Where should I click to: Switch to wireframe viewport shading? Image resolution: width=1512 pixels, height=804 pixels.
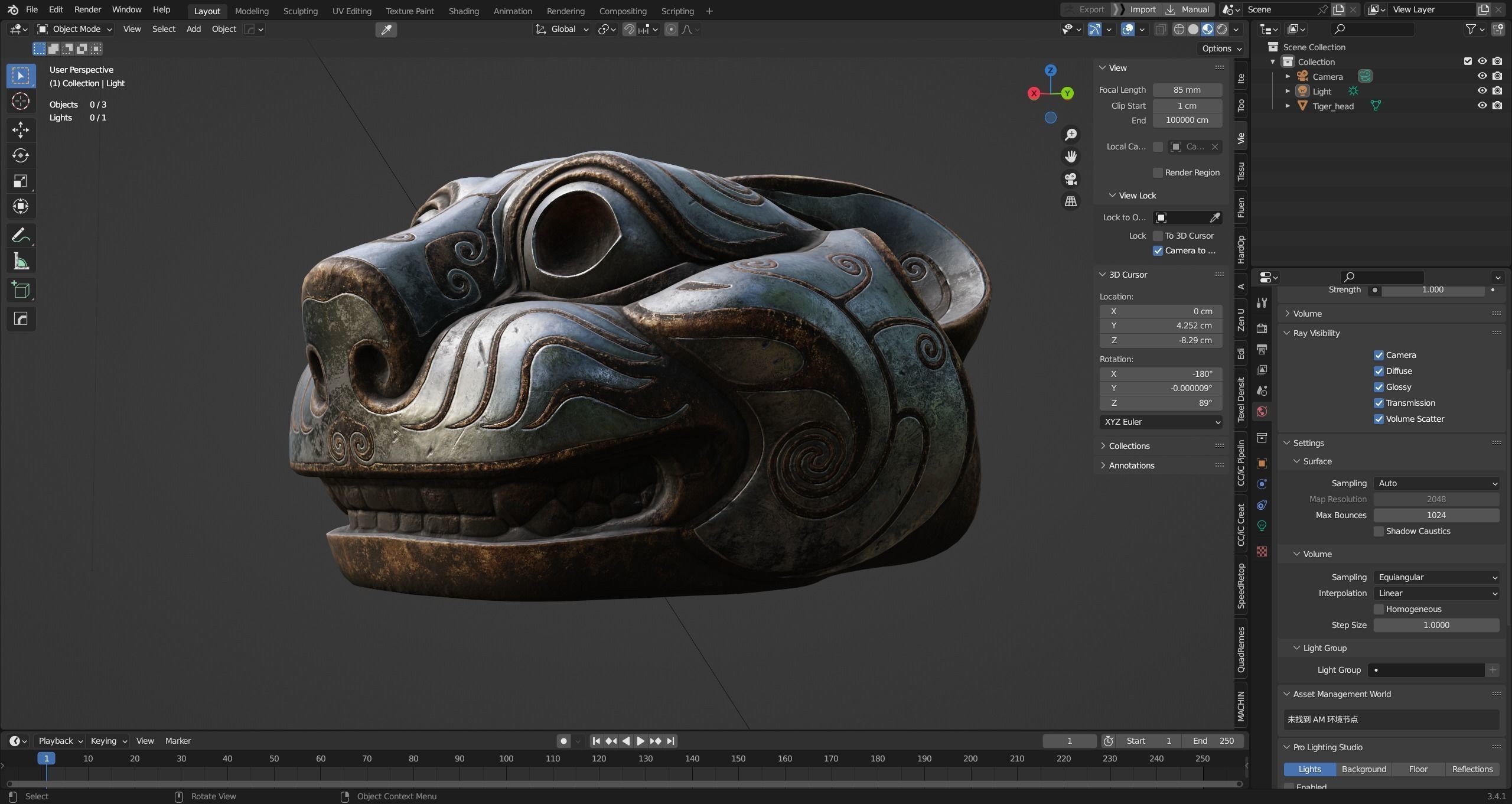[1179, 30]
